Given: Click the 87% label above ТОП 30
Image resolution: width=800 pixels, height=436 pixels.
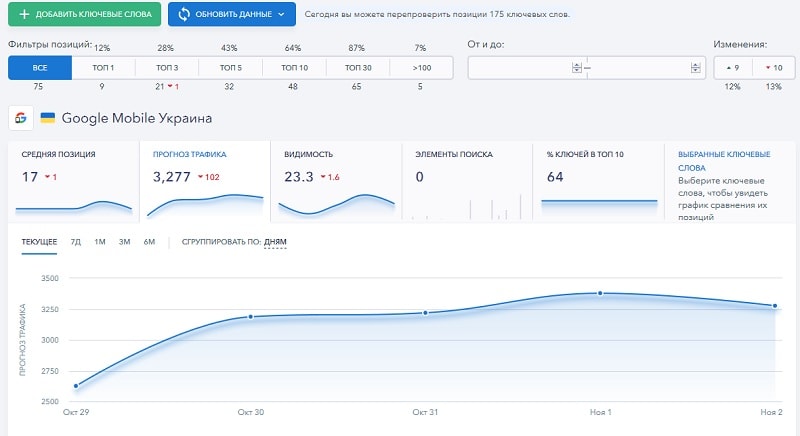Looking at the screenshot, I should (356, 48).
